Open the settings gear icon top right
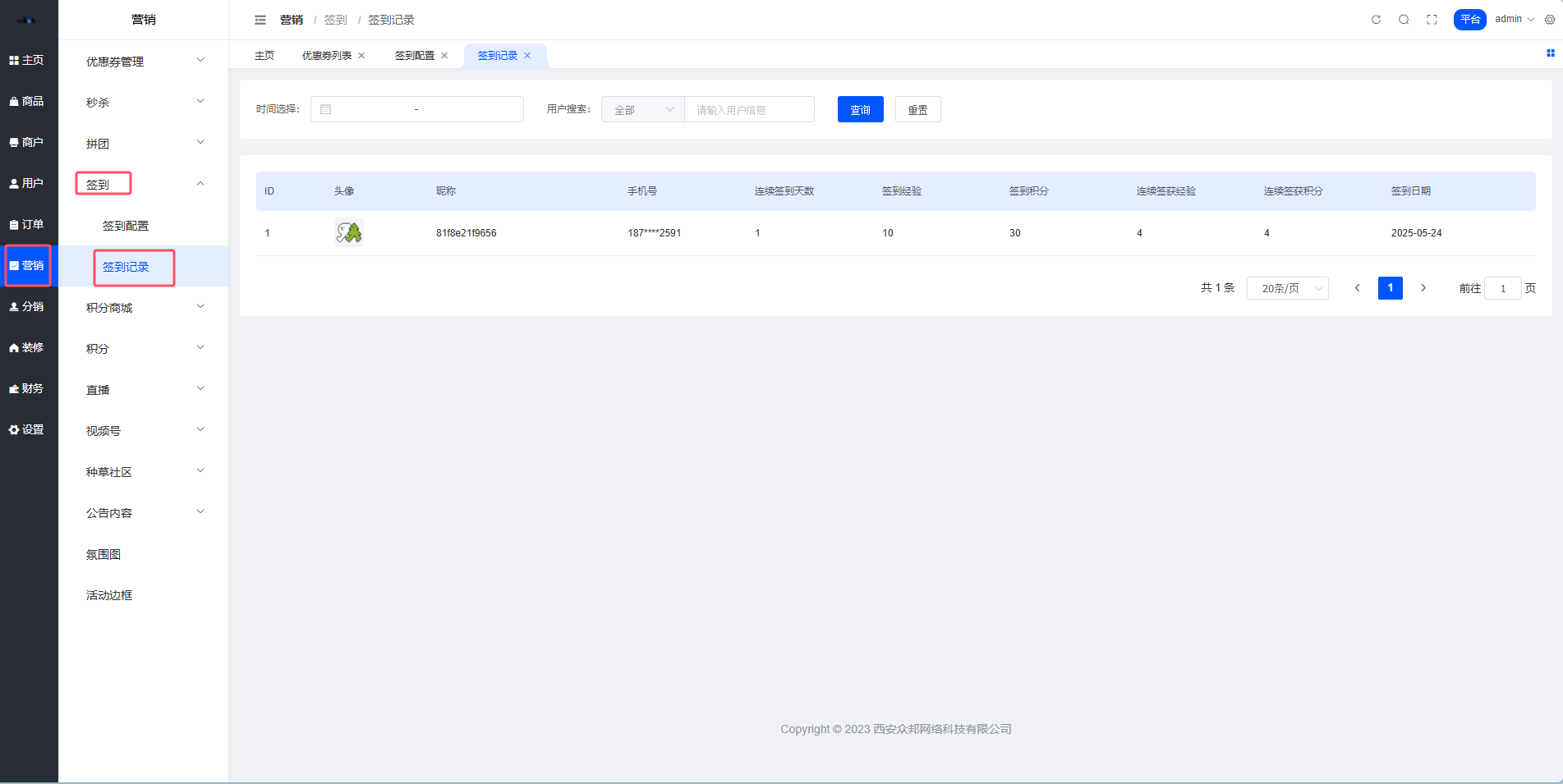 [1550, 20]
